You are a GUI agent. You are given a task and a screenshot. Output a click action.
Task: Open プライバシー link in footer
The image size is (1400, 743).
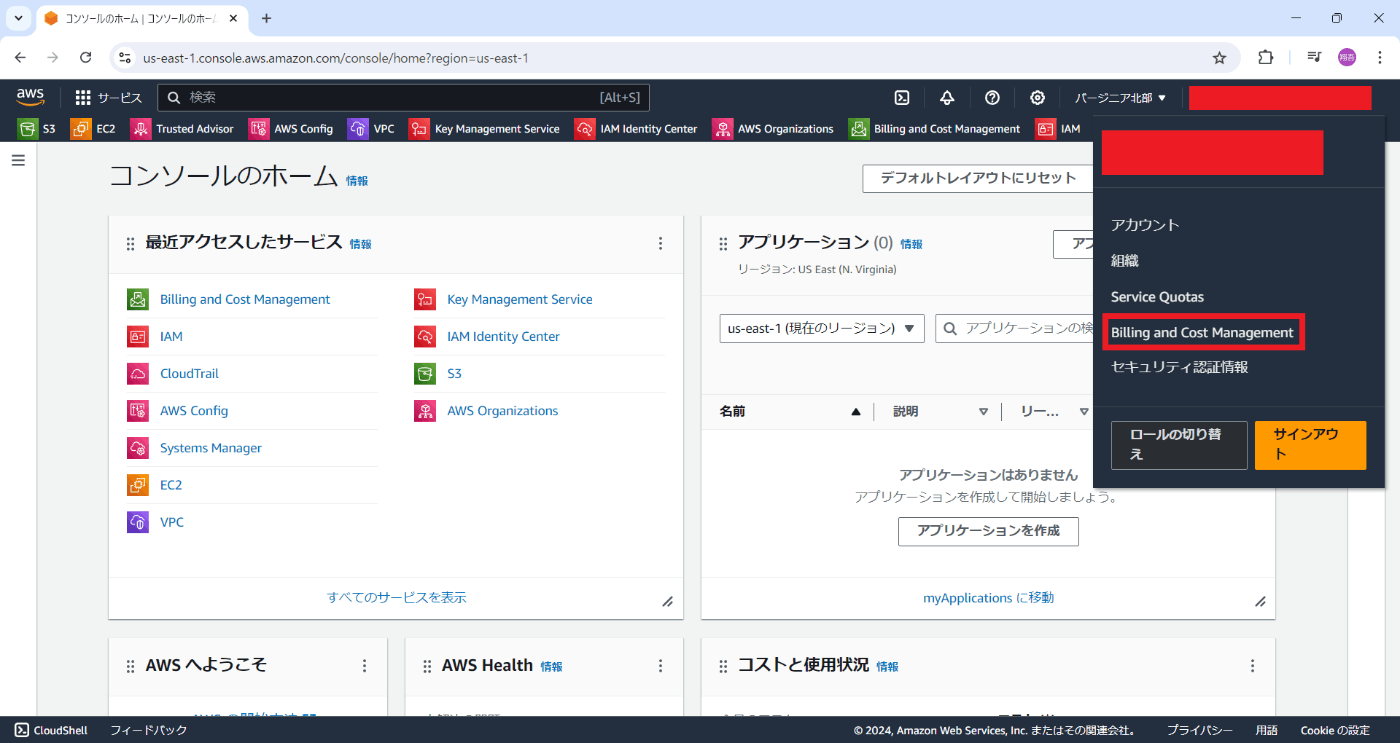click(x=1199, y=730)
